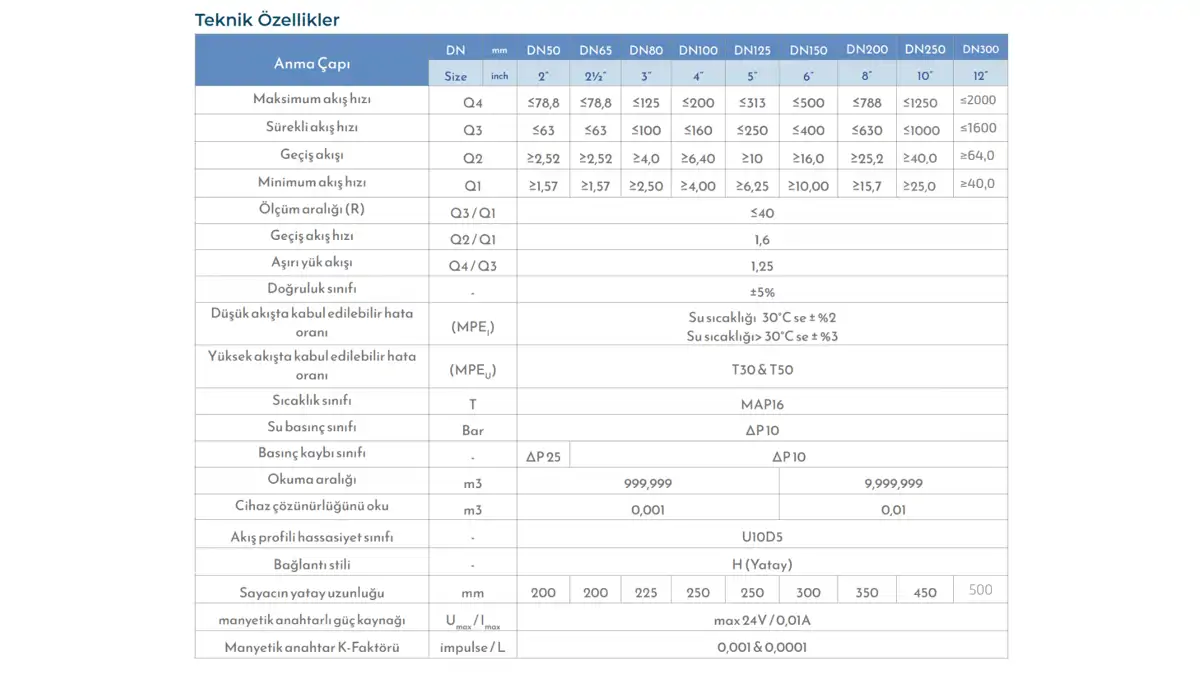Click the 9,999,999 reading range value
1200x675 pixels.
893,483
